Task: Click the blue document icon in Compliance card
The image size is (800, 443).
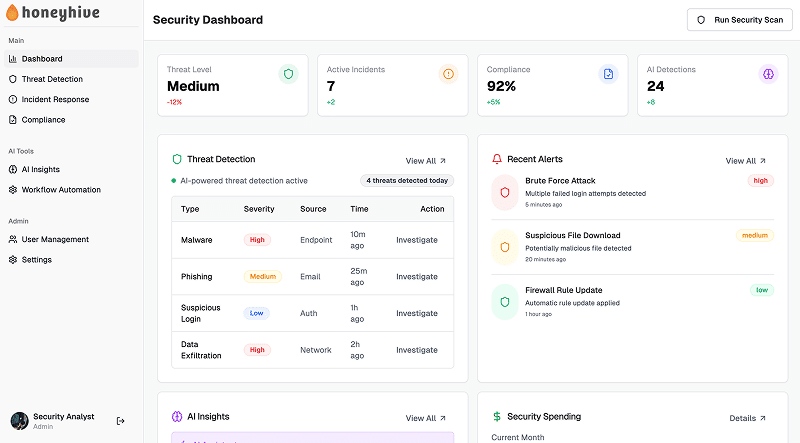Action: coord(608,74)
